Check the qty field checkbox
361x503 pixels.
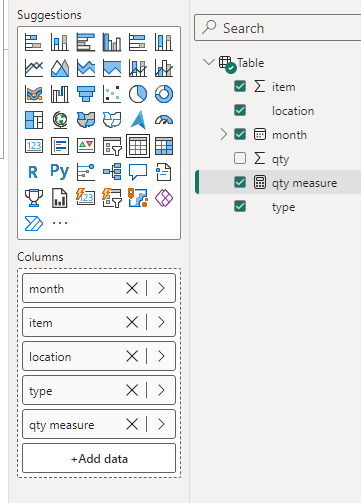tap(240, 158)
